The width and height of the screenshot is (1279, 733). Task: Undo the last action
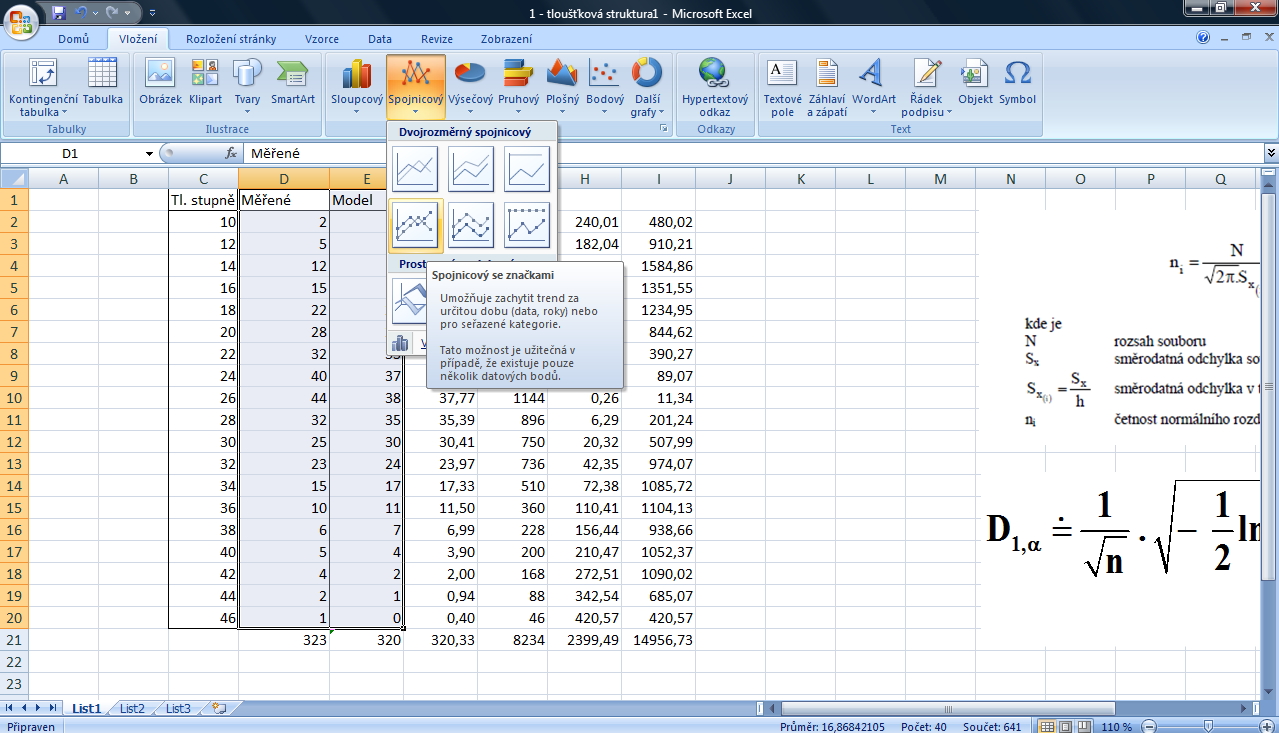pos(83,13)
